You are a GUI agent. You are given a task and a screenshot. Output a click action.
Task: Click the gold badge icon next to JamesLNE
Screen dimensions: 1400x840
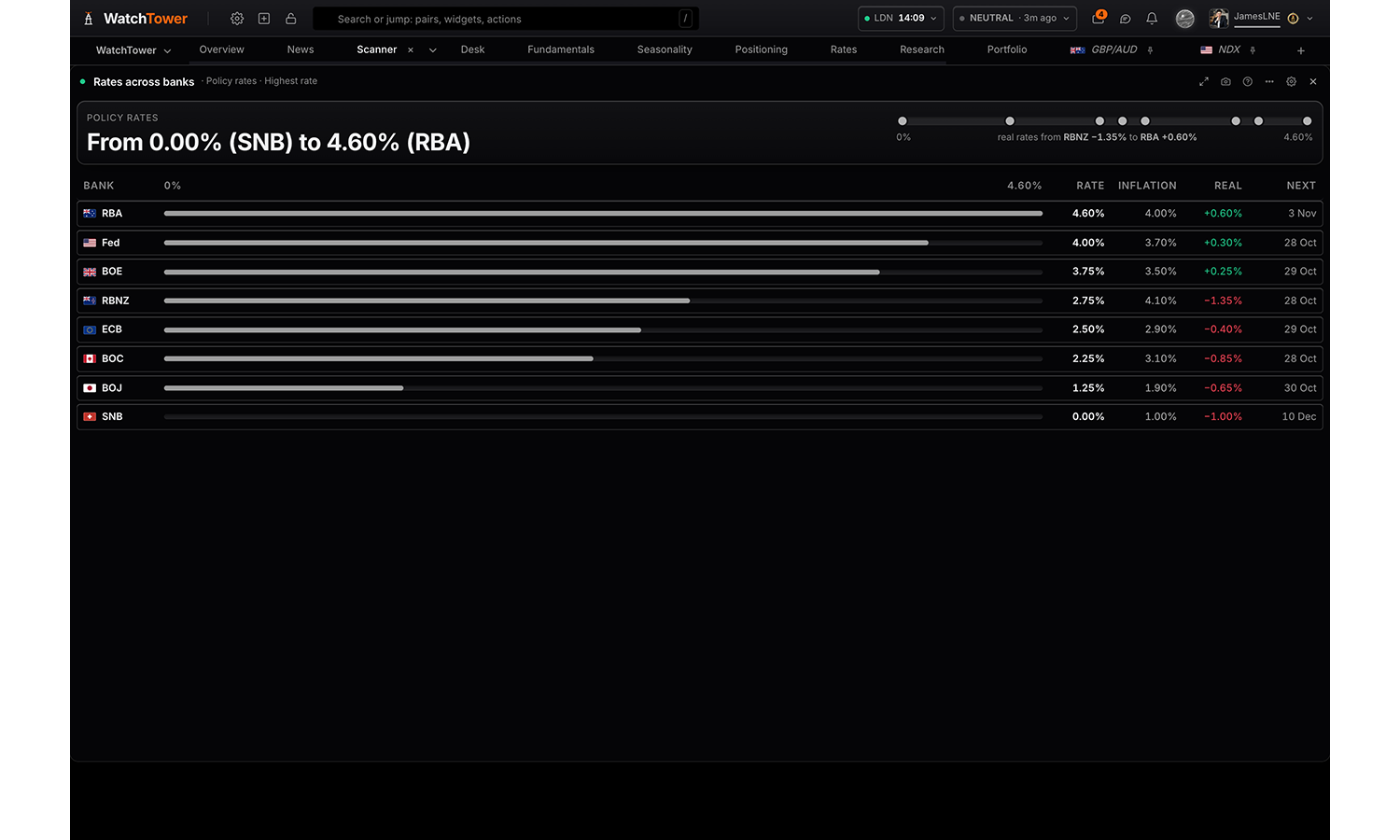click(1294, 19)
